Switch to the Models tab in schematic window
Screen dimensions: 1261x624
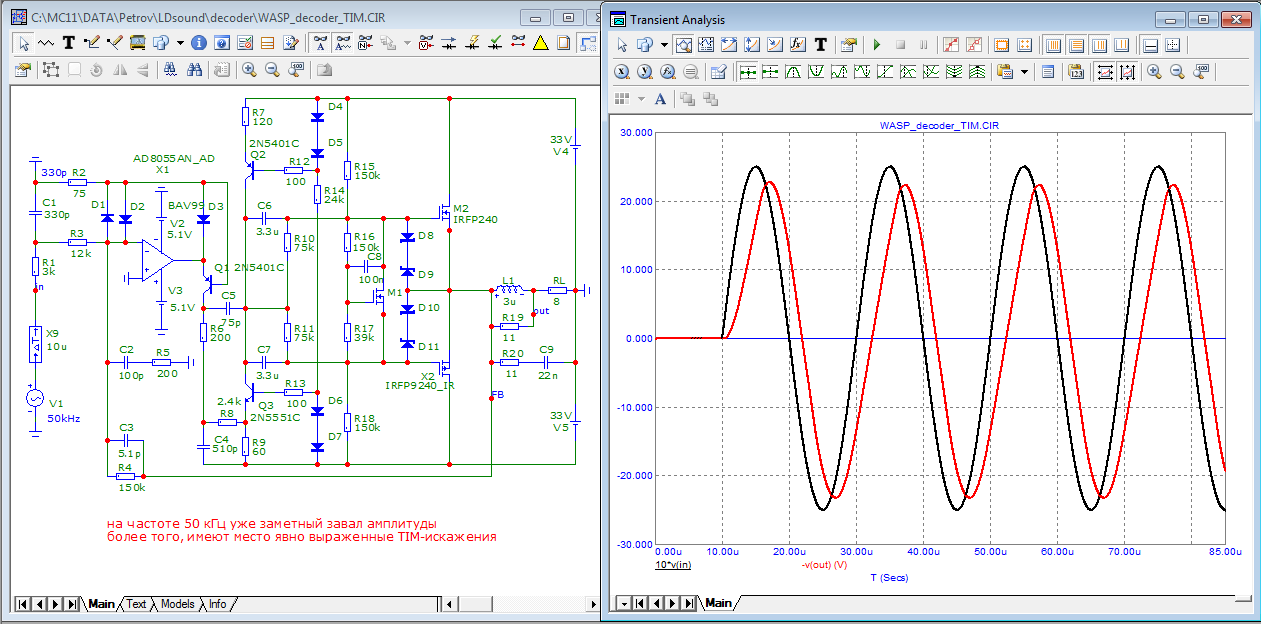pyautogui.click(x=178, y=604)
